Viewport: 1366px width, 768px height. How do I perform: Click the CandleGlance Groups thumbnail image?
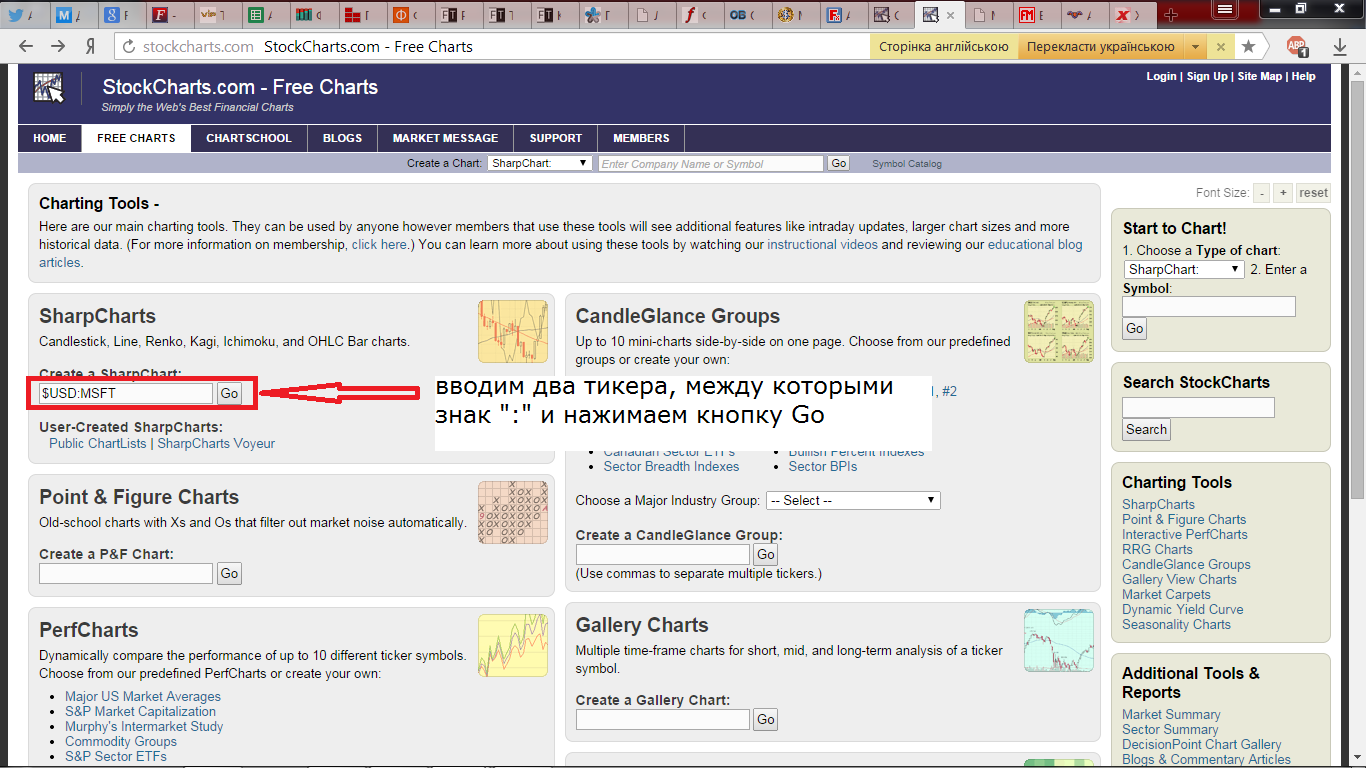click(1059, 331)
